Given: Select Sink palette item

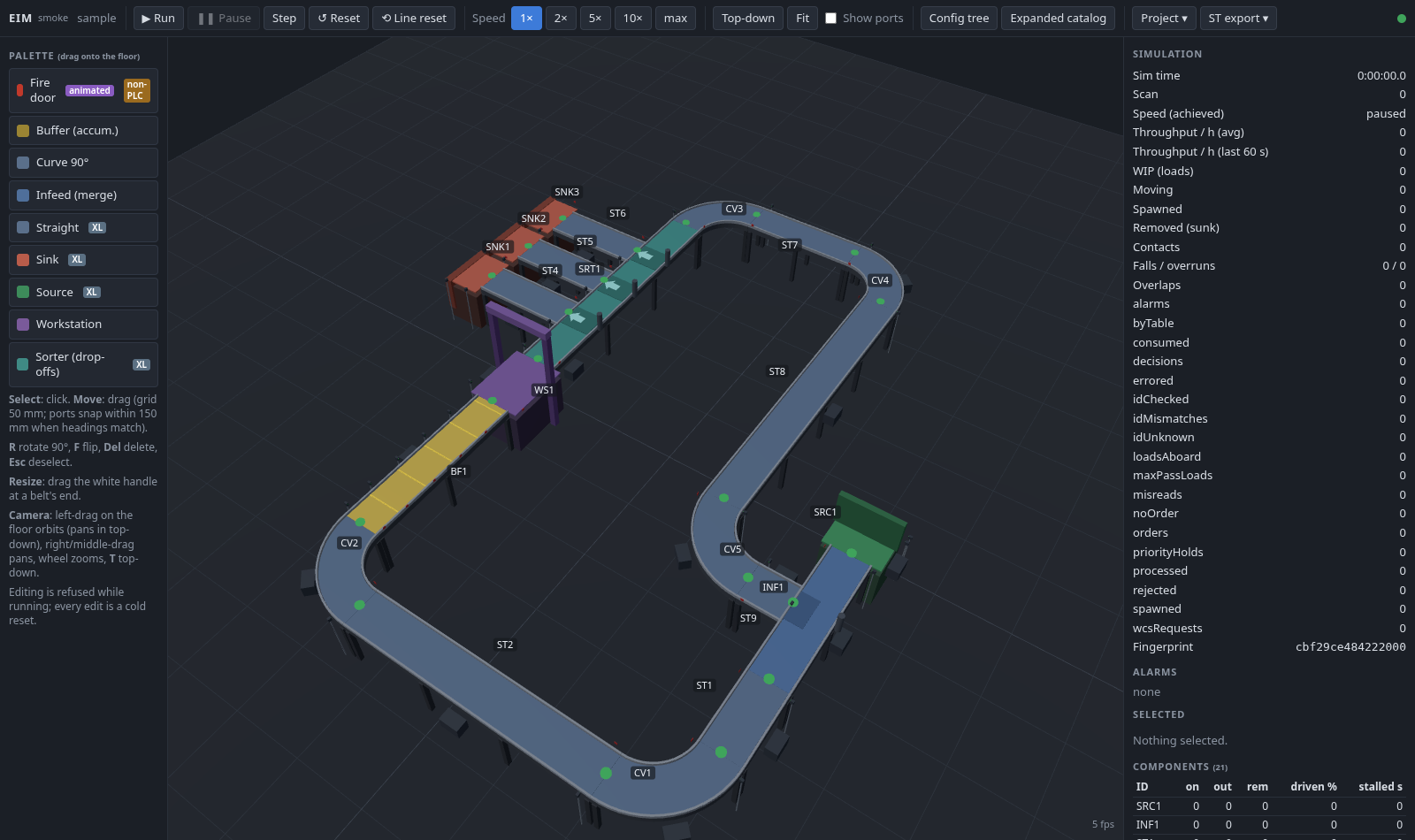Looking at the screenshot, I should tap(83, 260).
